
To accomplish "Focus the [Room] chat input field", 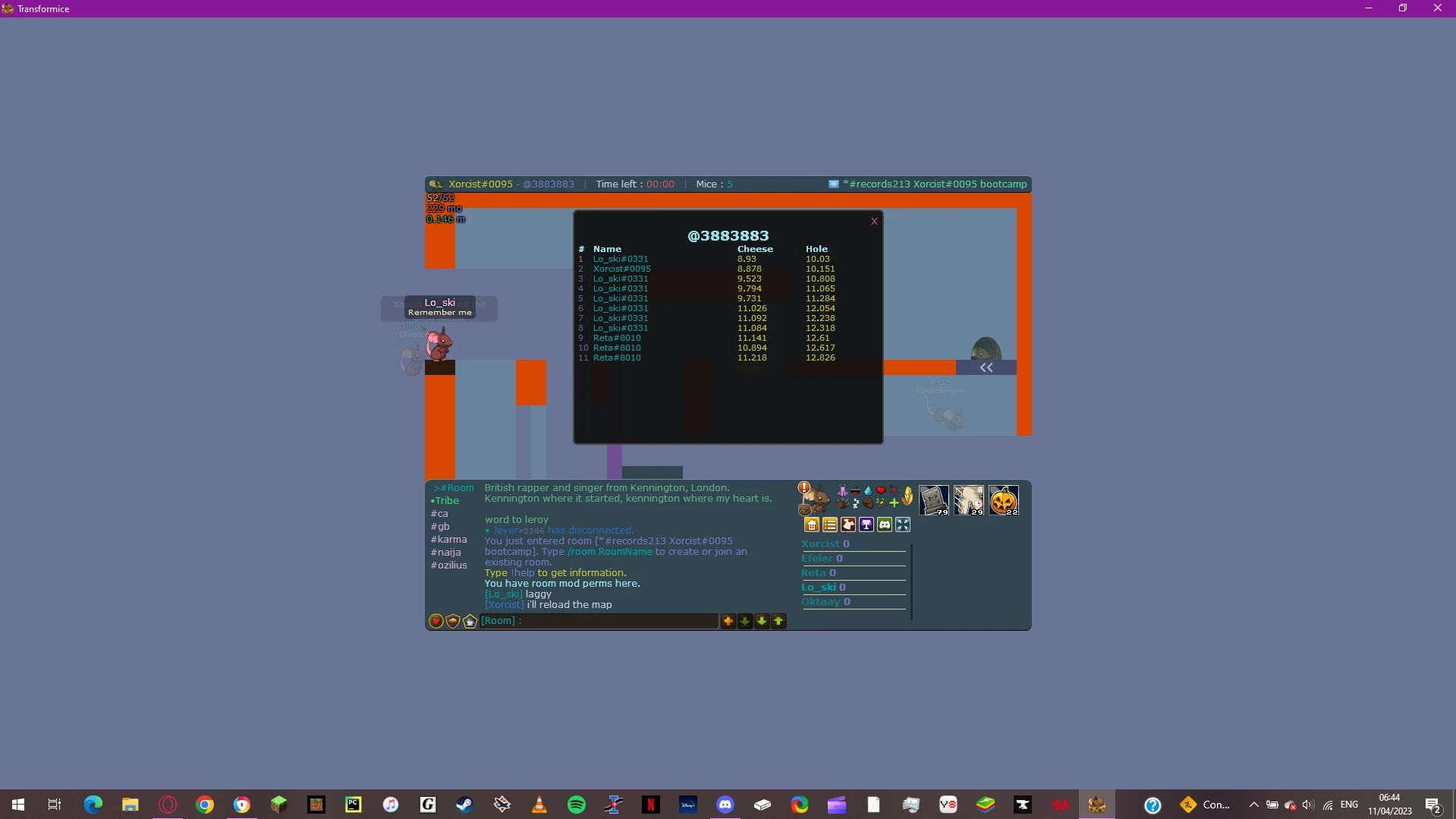I will (599, 621).
